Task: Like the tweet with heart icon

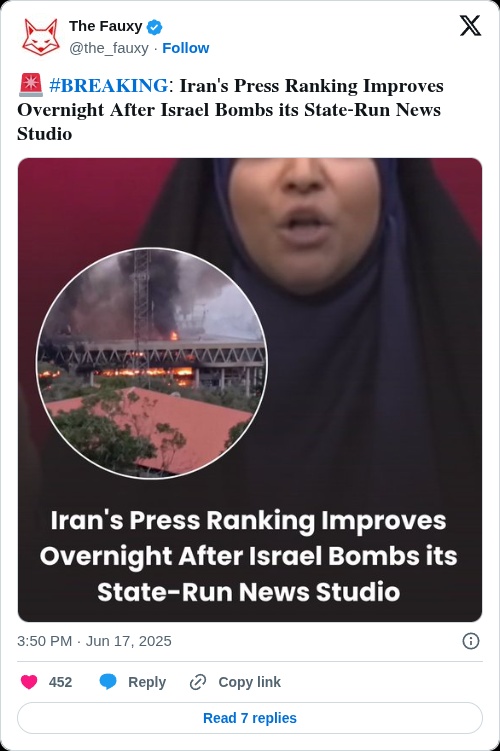Action: point(29,682)
